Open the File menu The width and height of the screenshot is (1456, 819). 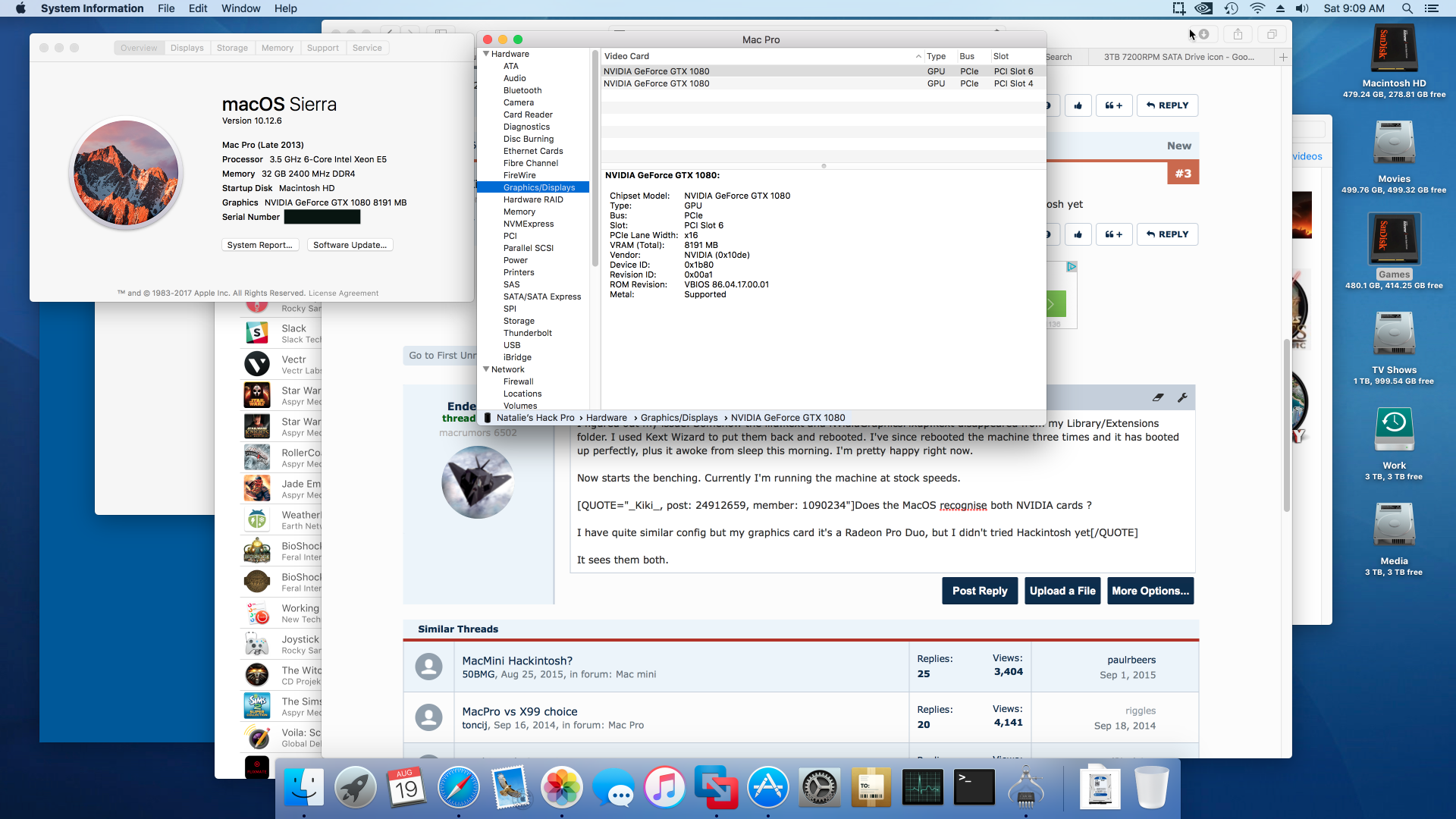pos(166,8)
